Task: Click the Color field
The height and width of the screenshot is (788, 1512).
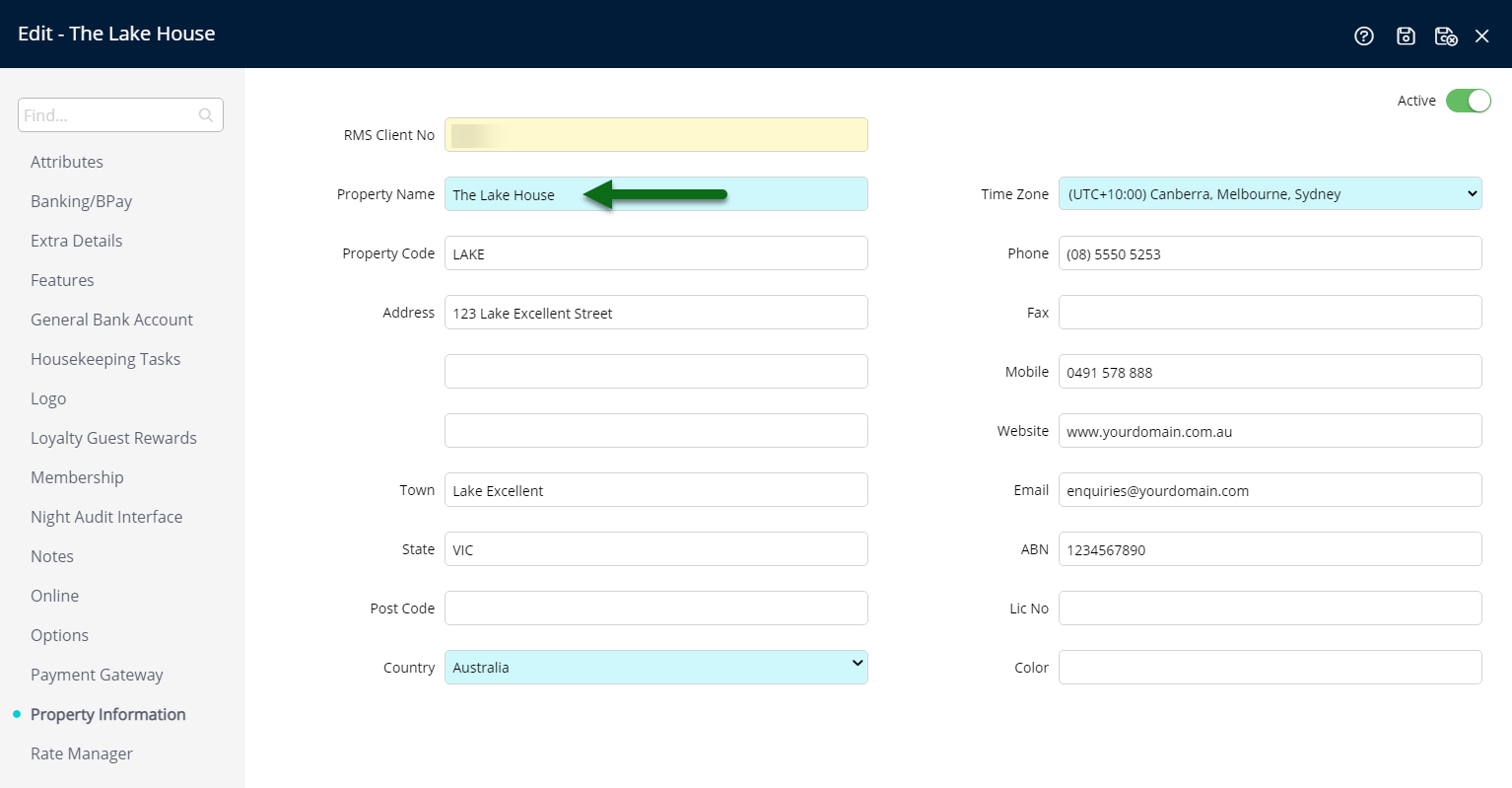Action: (x=1271, y=667)
